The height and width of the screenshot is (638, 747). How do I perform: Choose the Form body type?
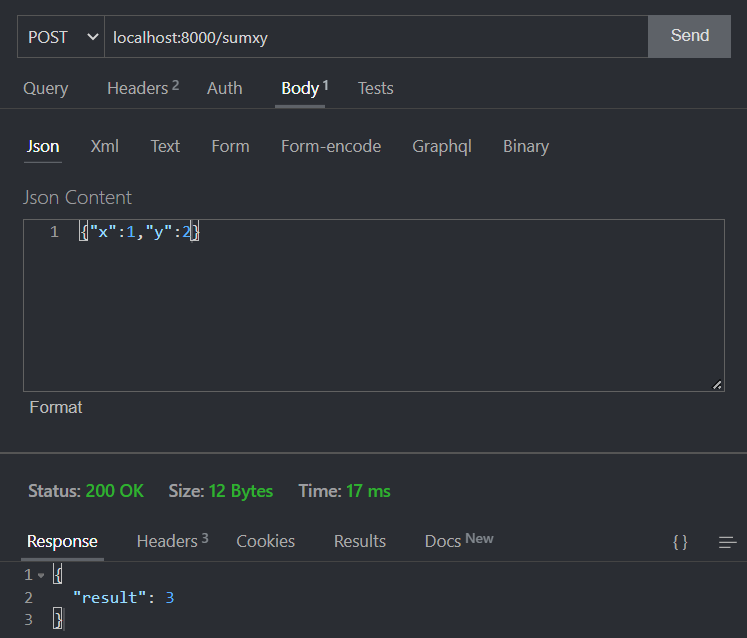(x=230, y=146)
